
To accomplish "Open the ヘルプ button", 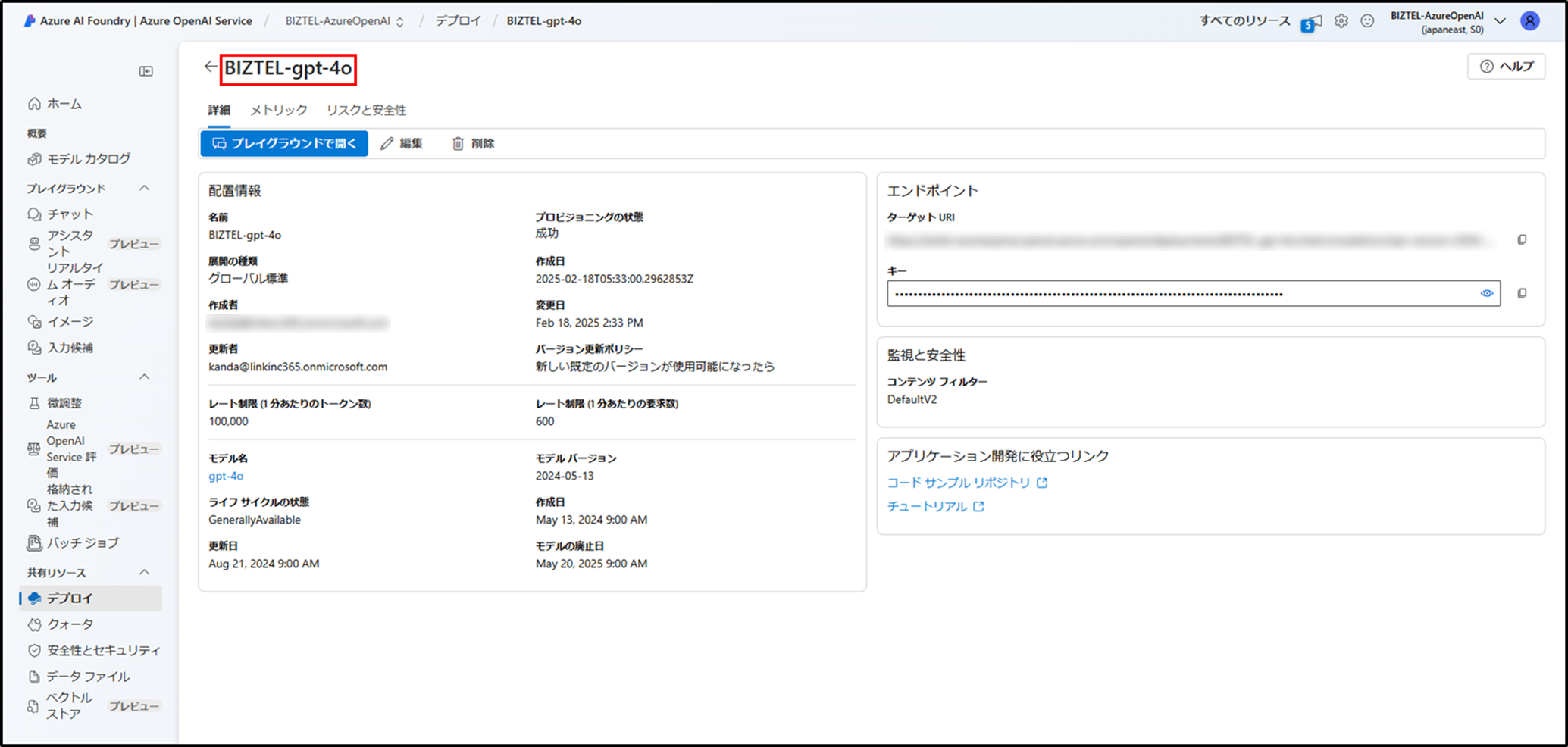I will [x=1507, y=67].
